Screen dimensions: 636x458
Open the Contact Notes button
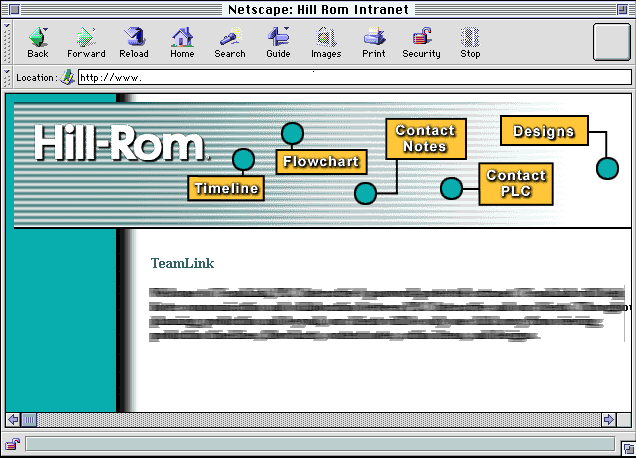click(425, 139)
